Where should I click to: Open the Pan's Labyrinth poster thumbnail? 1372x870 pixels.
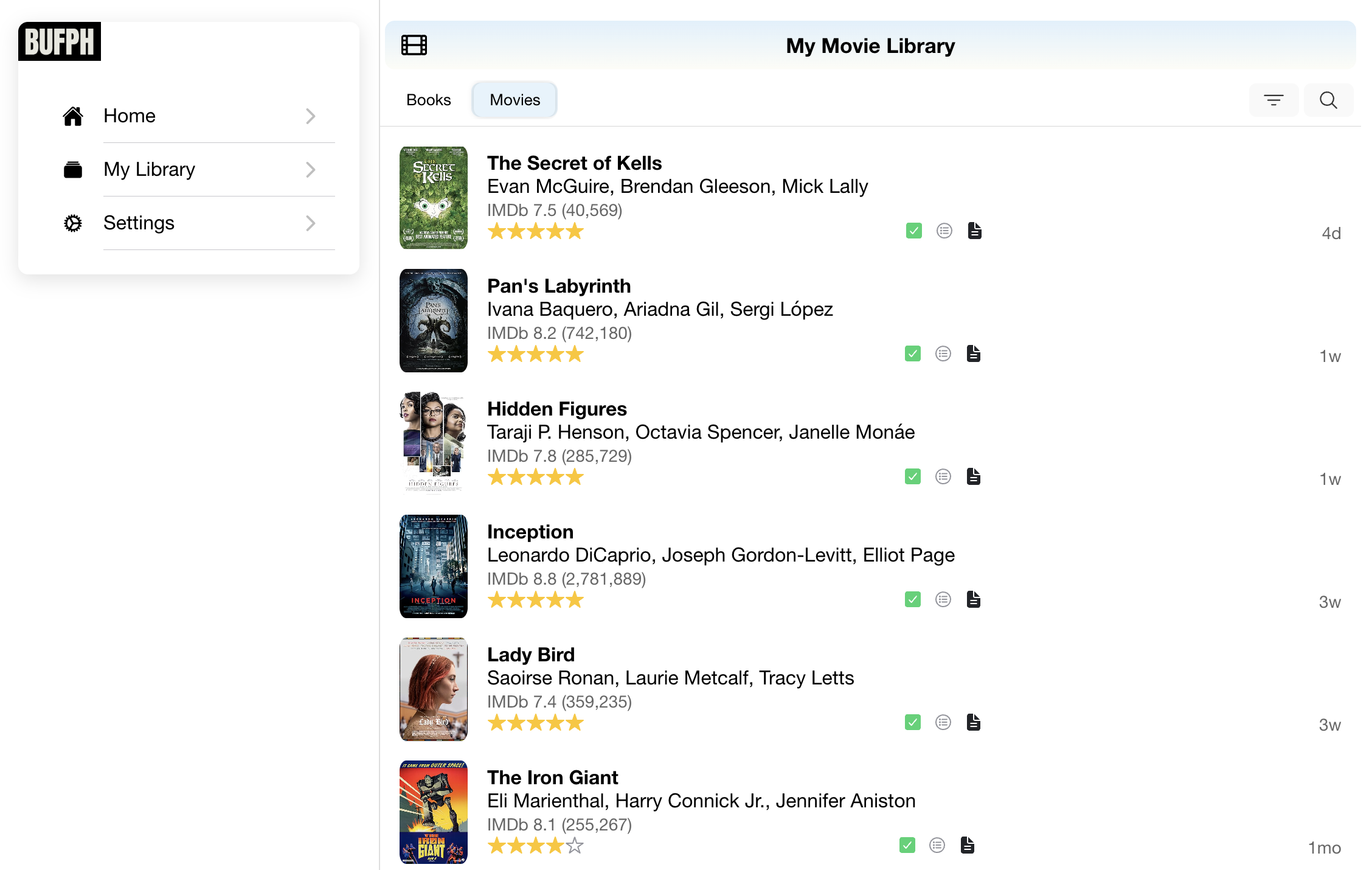coord(433,320)
